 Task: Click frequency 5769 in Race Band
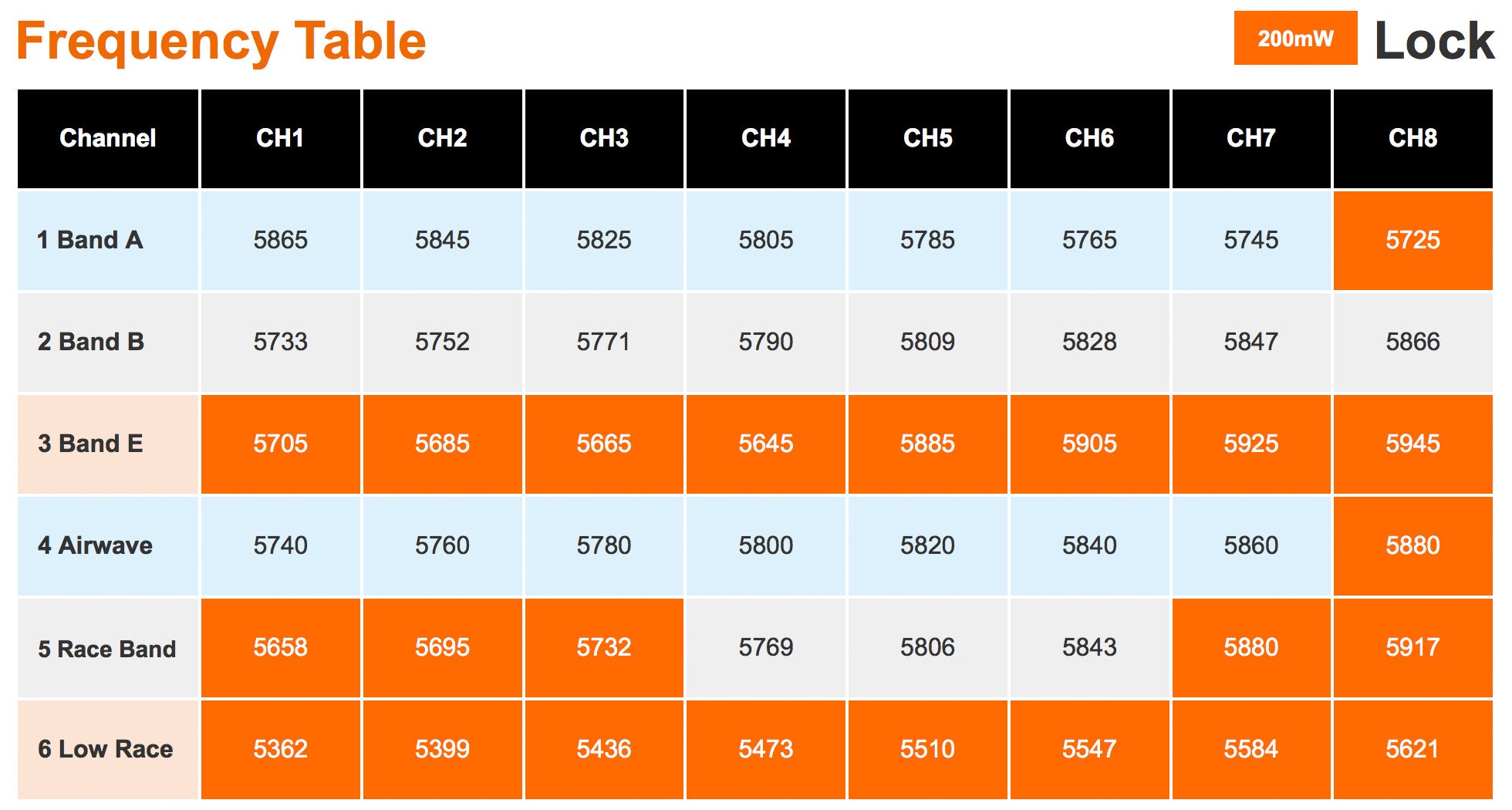[765, 647]
